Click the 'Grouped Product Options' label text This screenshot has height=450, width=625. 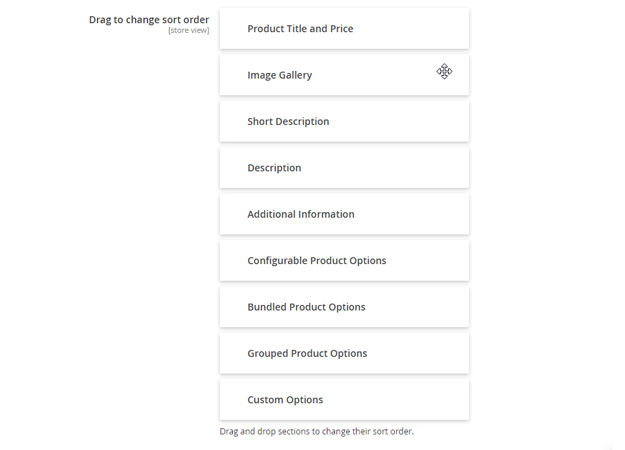coord(307,353)
